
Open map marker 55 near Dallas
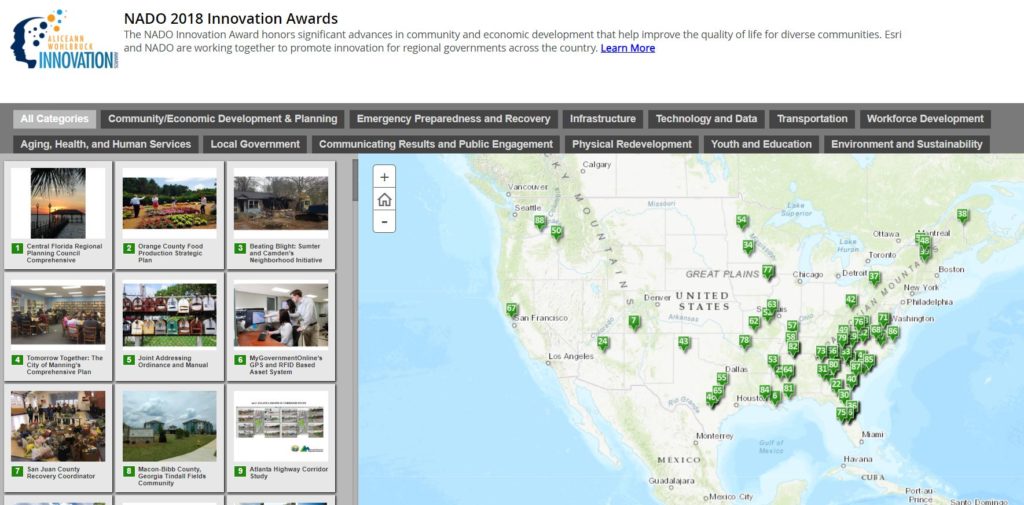point(722,380)
